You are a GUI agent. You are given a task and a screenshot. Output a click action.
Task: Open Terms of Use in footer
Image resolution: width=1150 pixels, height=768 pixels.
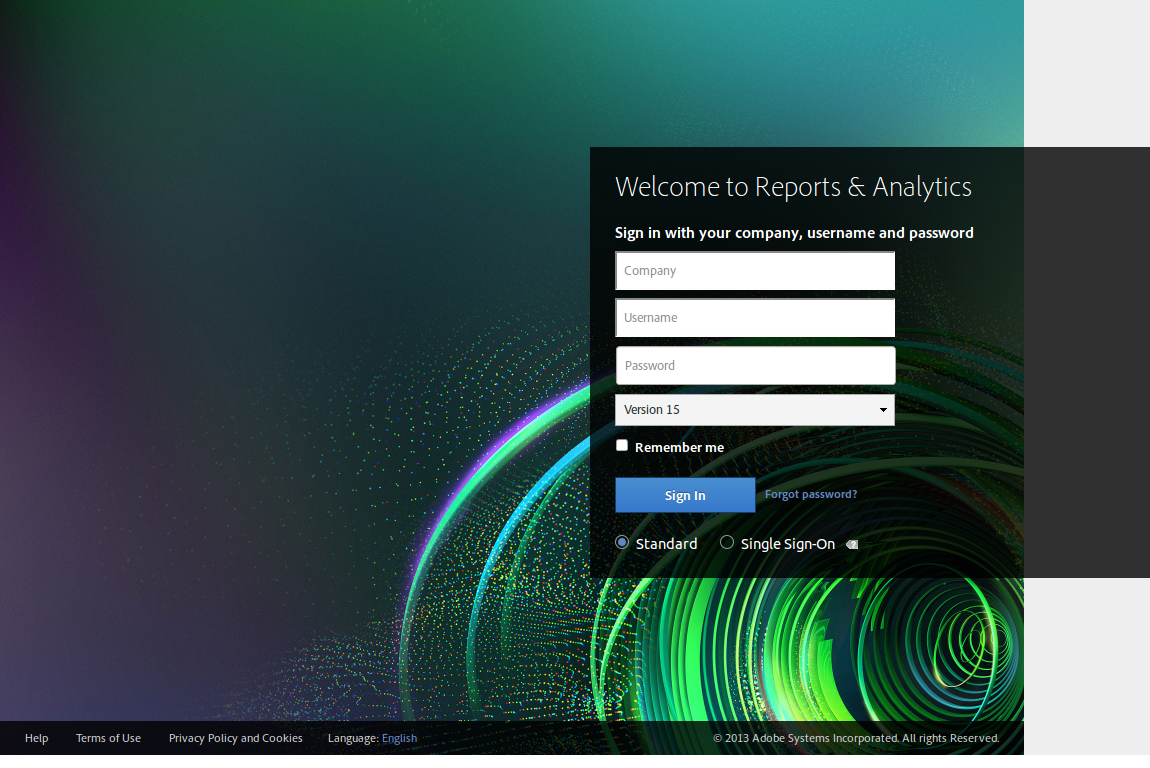point(109,738)
